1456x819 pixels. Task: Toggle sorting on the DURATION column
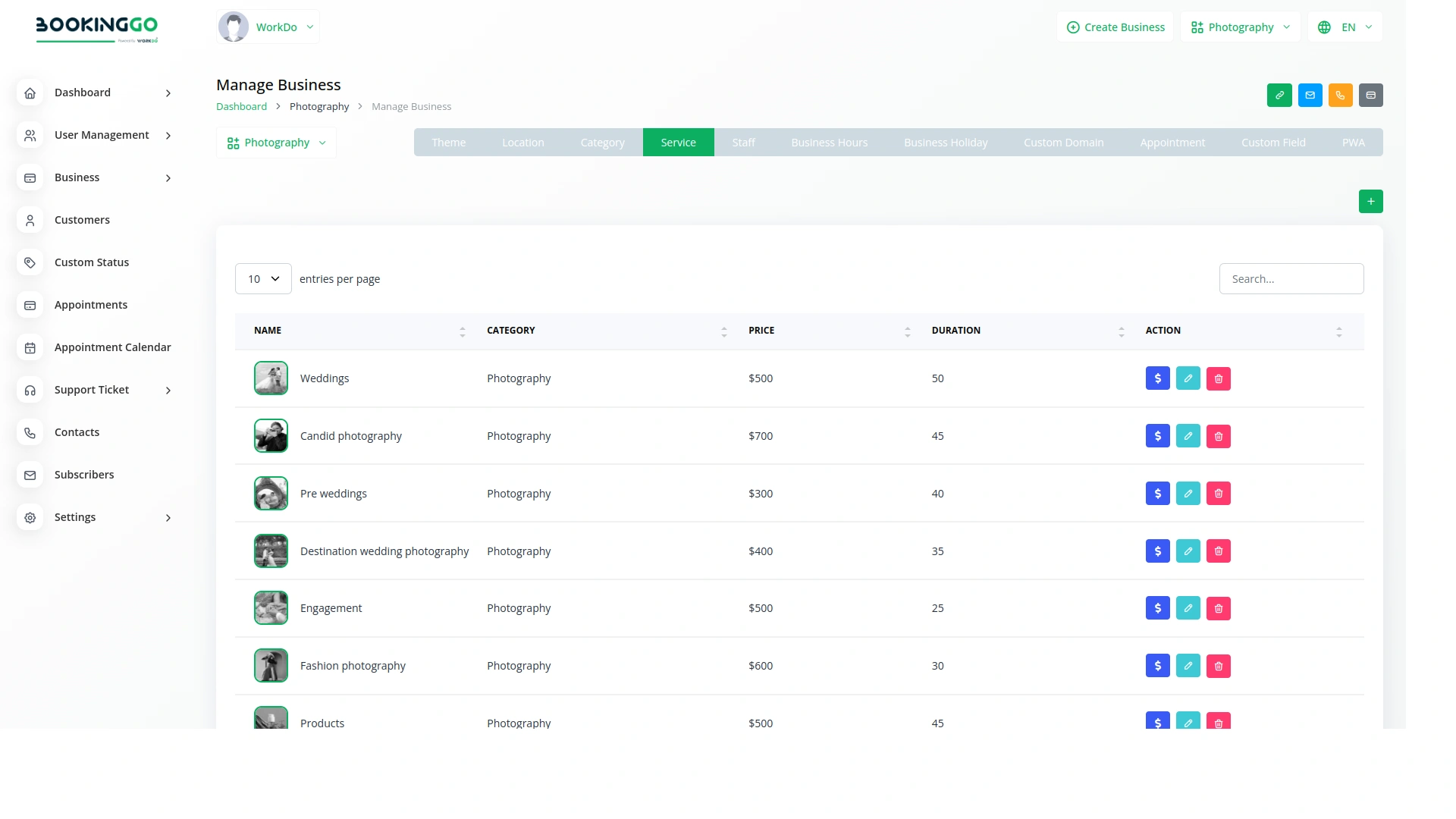click(x=1122, y=331)
